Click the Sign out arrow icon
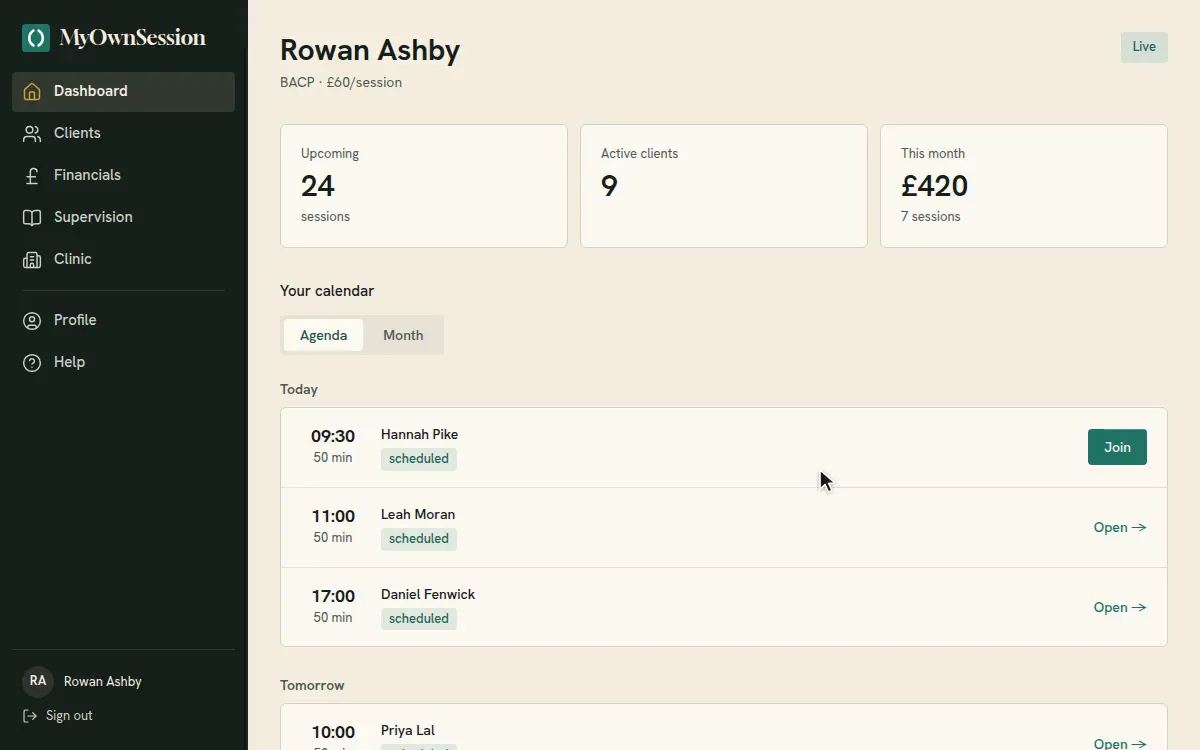 tap(30, 716)
